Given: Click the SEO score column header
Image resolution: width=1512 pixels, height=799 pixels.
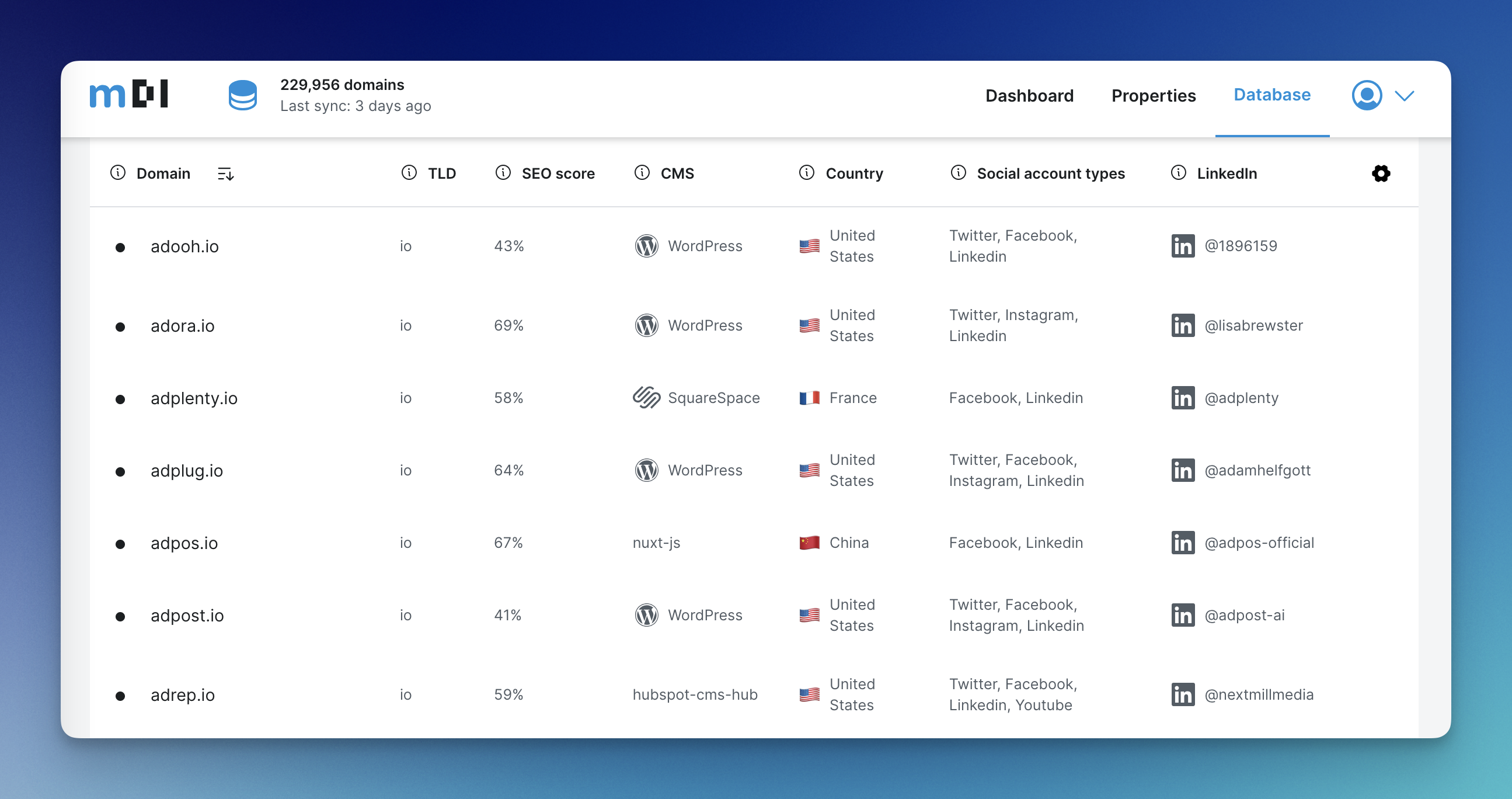Looking at the screenshot, I should click(x=558, y=174).
